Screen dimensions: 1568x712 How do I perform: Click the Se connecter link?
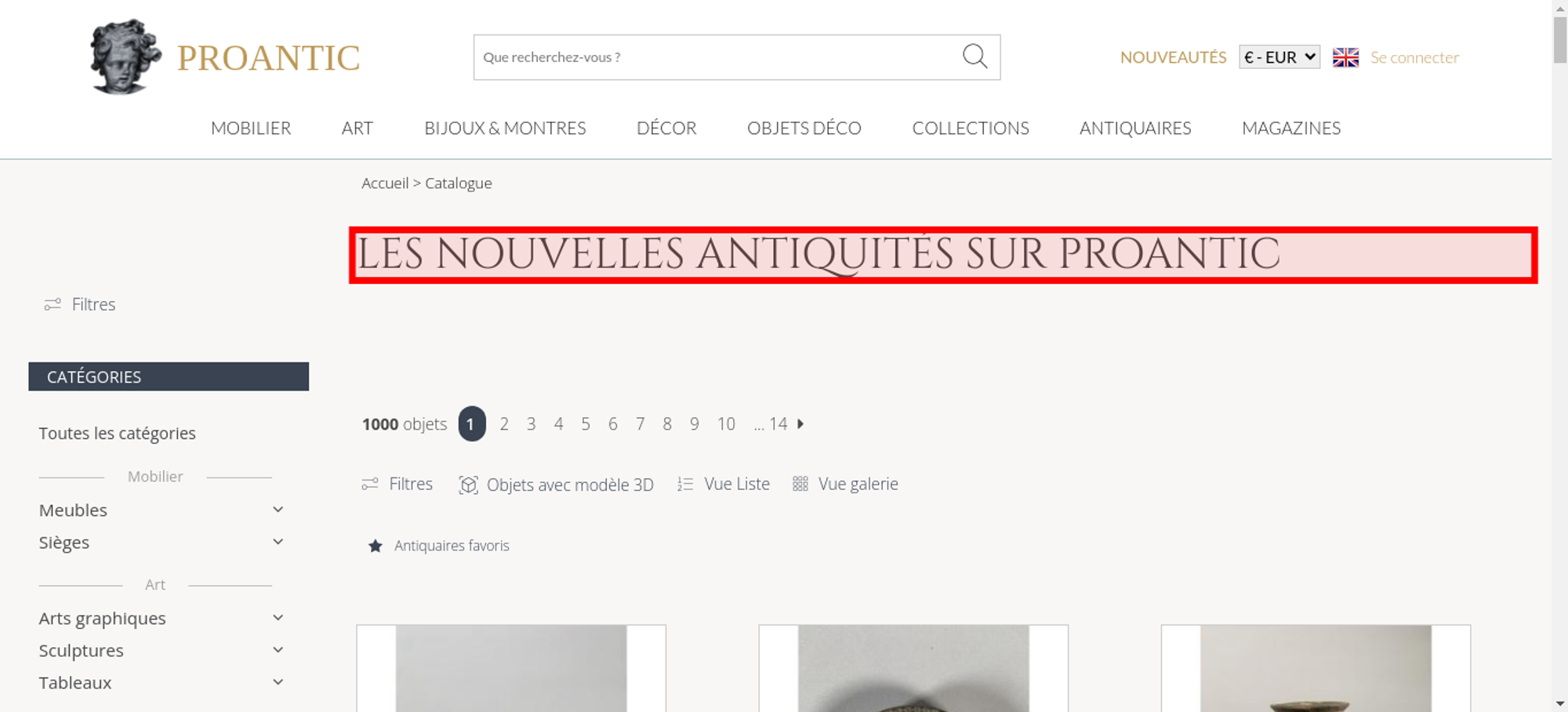[1414, 57]
